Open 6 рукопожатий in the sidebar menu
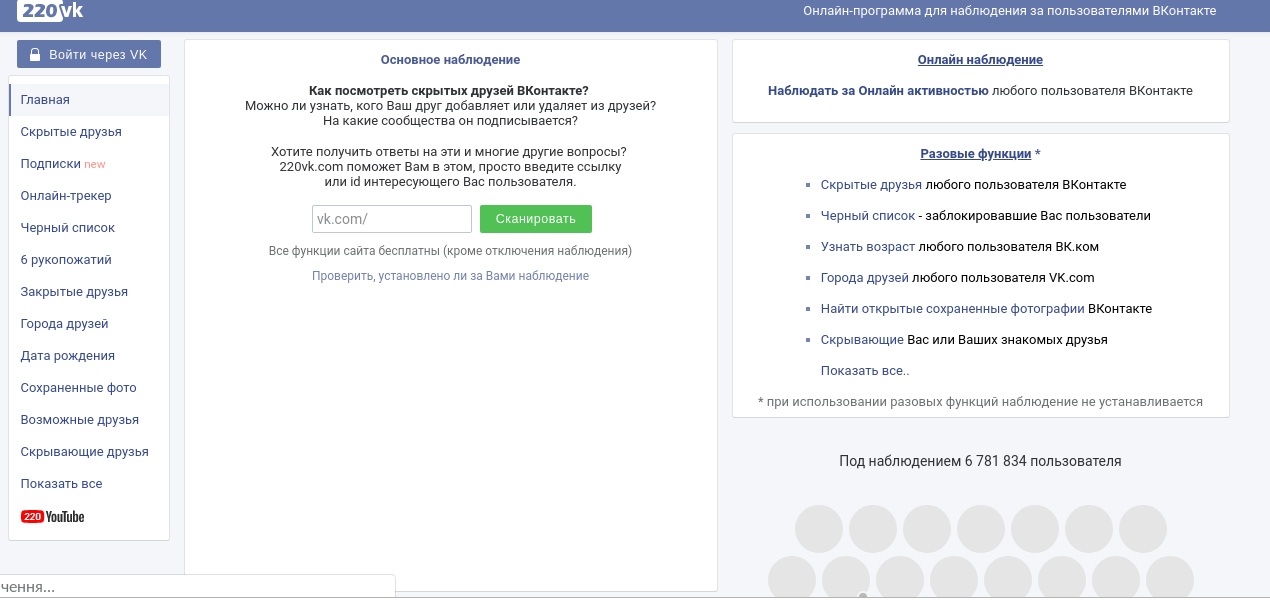1270x601 pixels. 89,260
